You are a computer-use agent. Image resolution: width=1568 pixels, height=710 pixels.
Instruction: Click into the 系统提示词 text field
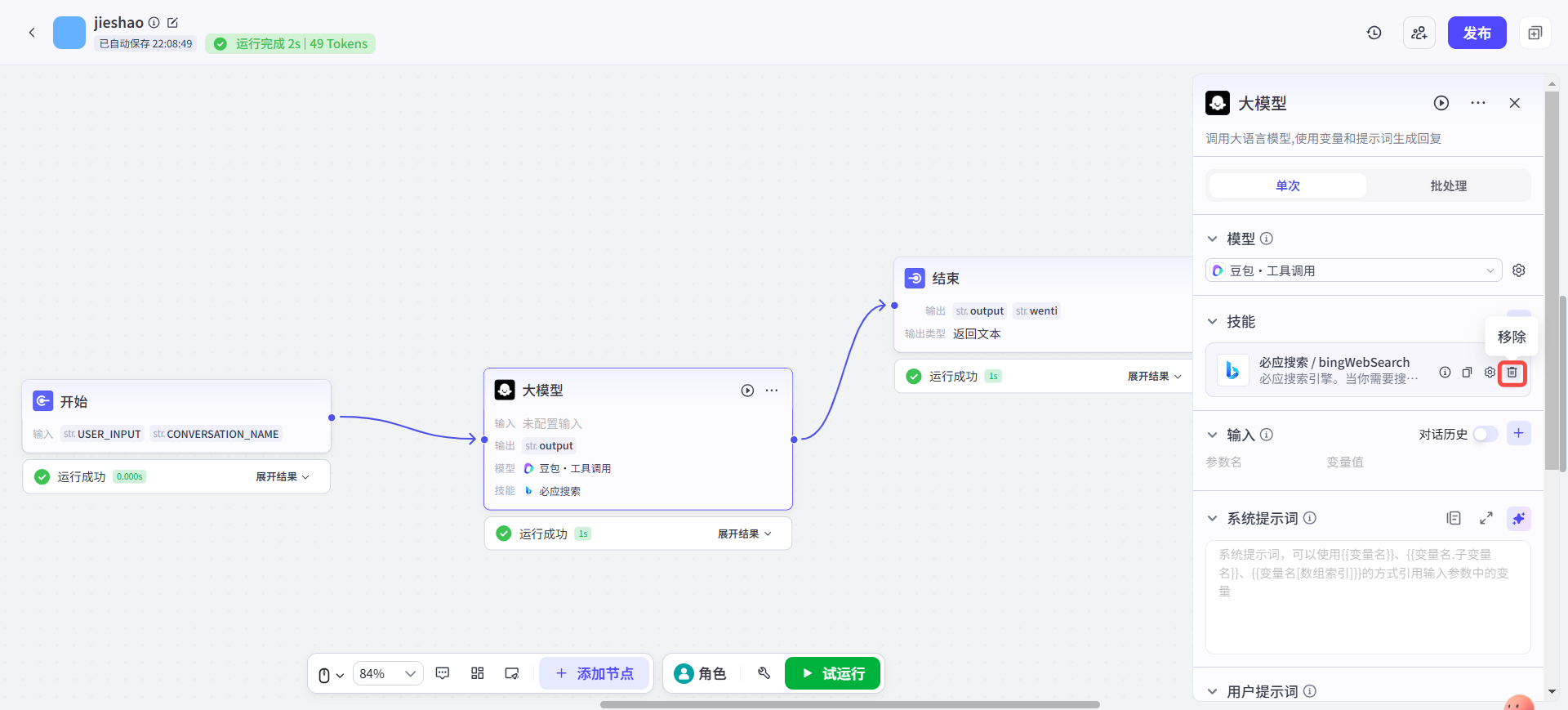pyautogui.click(x=1368, y=596)
